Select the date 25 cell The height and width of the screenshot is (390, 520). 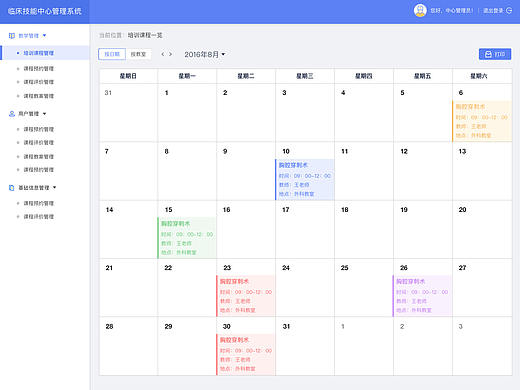[364, 288]
